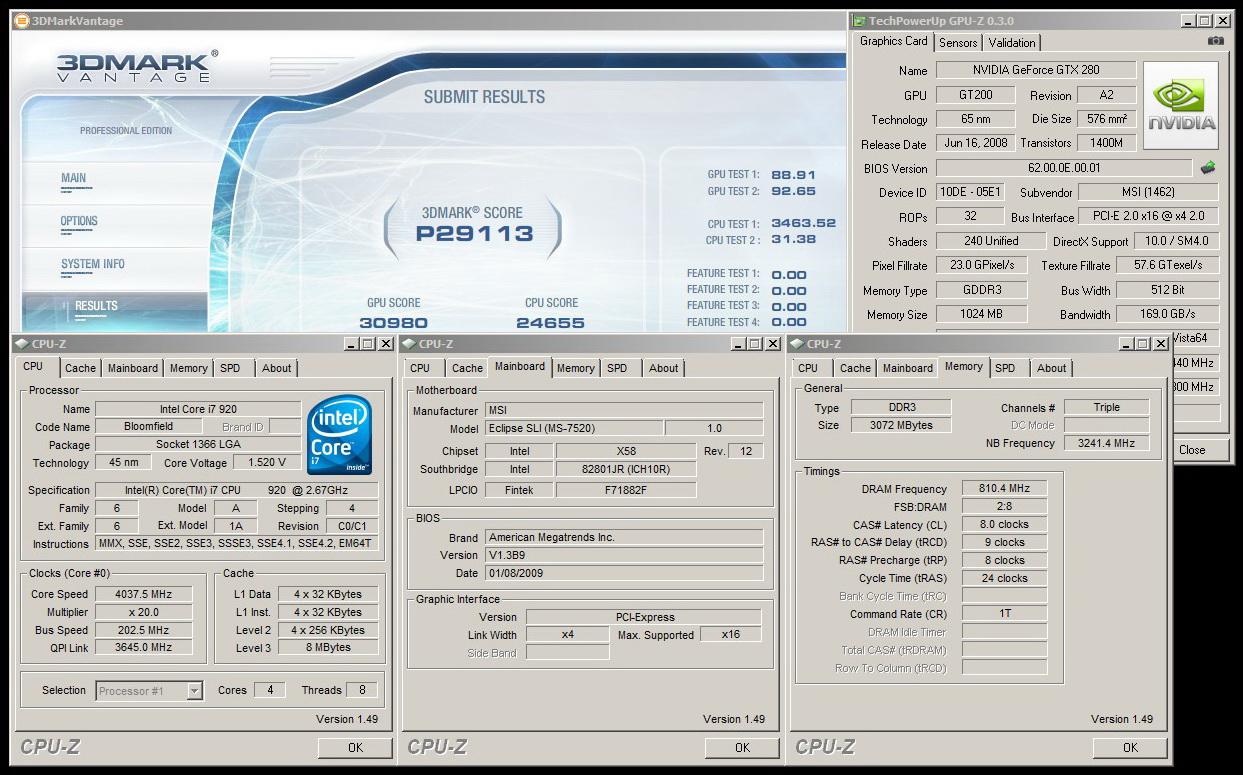Screen dimensions: 1243x775
Task: Click OK in the CPU-Z mainboard window
Action: pyautogui.click(x=742, y=747)
